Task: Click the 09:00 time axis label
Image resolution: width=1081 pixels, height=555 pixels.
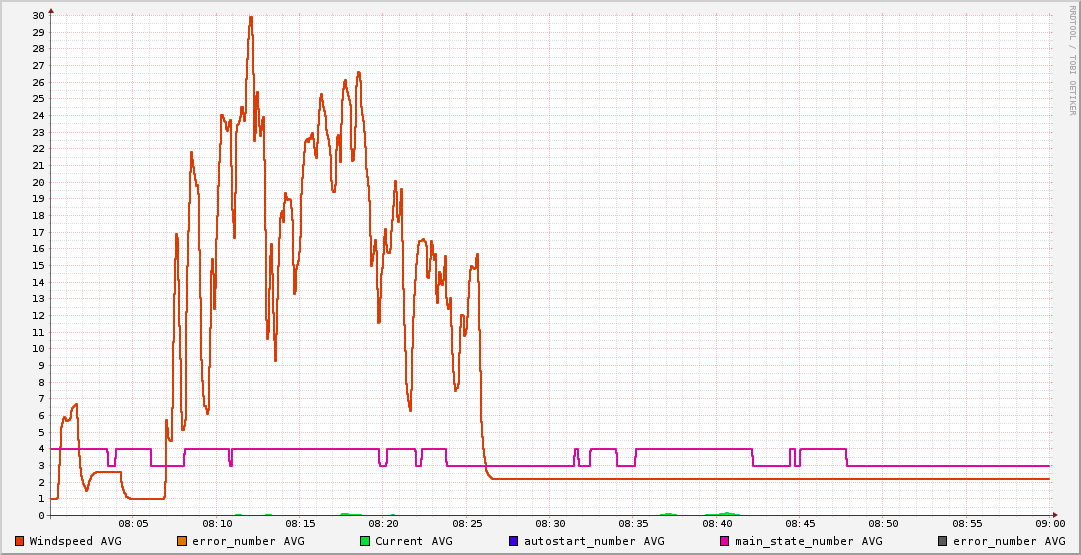Action: tap(1049, 524)
